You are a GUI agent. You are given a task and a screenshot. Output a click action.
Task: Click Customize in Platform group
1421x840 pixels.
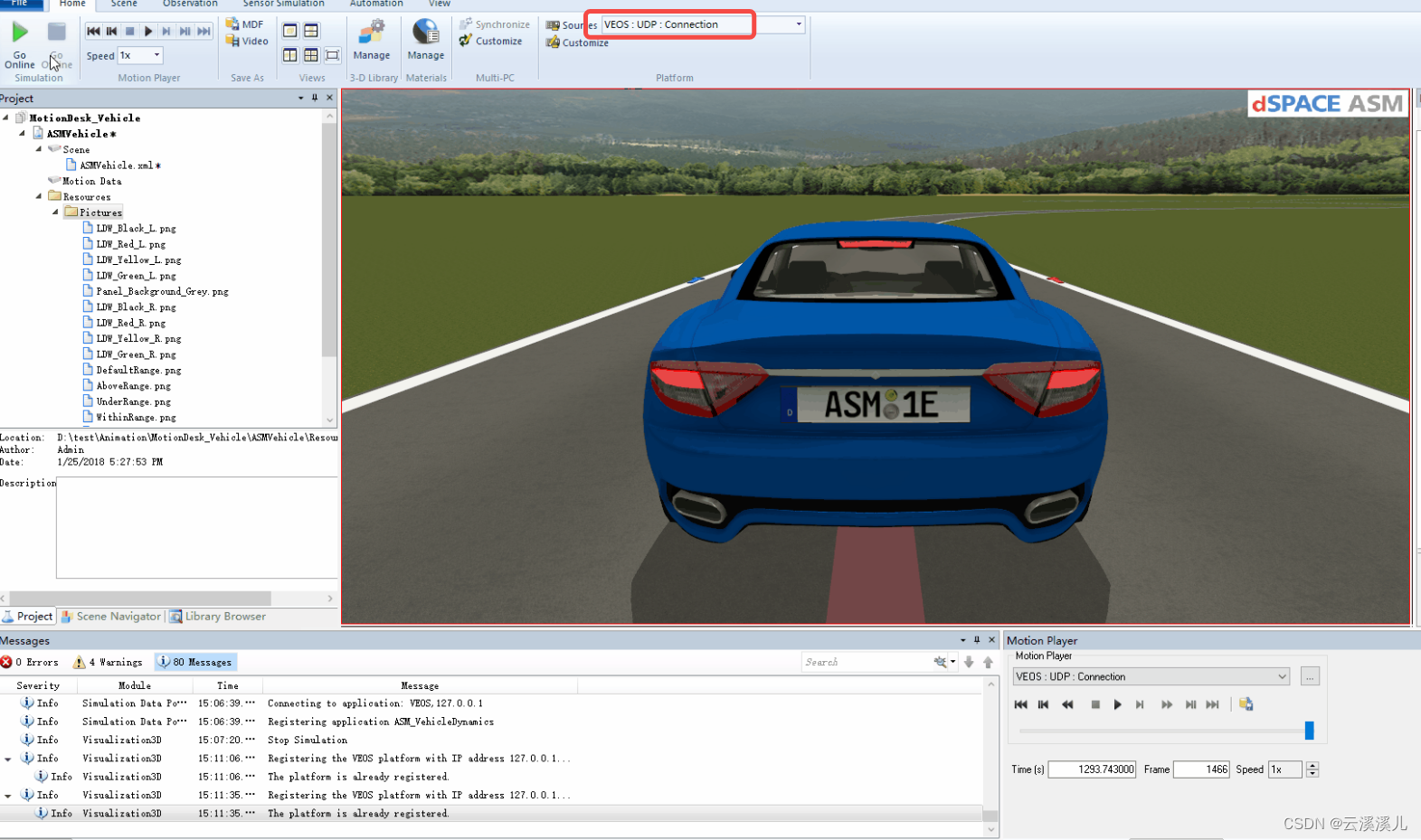click(577, 42)
